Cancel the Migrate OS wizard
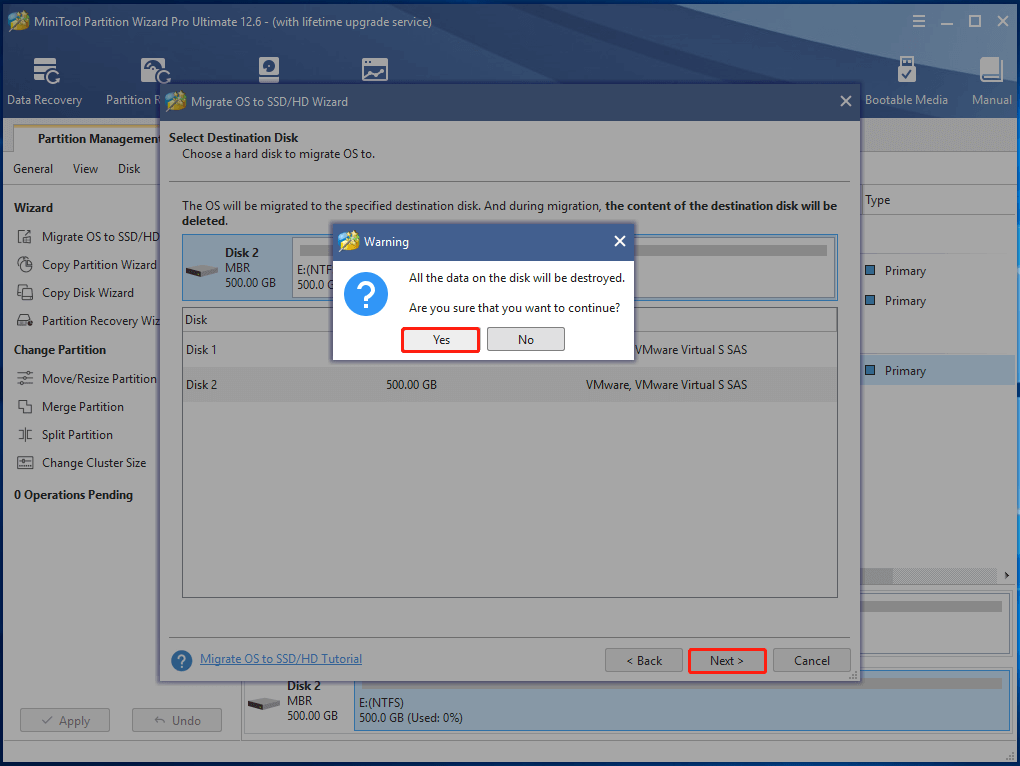Viewport: 1020px width, 766px height. coord(811,661)
